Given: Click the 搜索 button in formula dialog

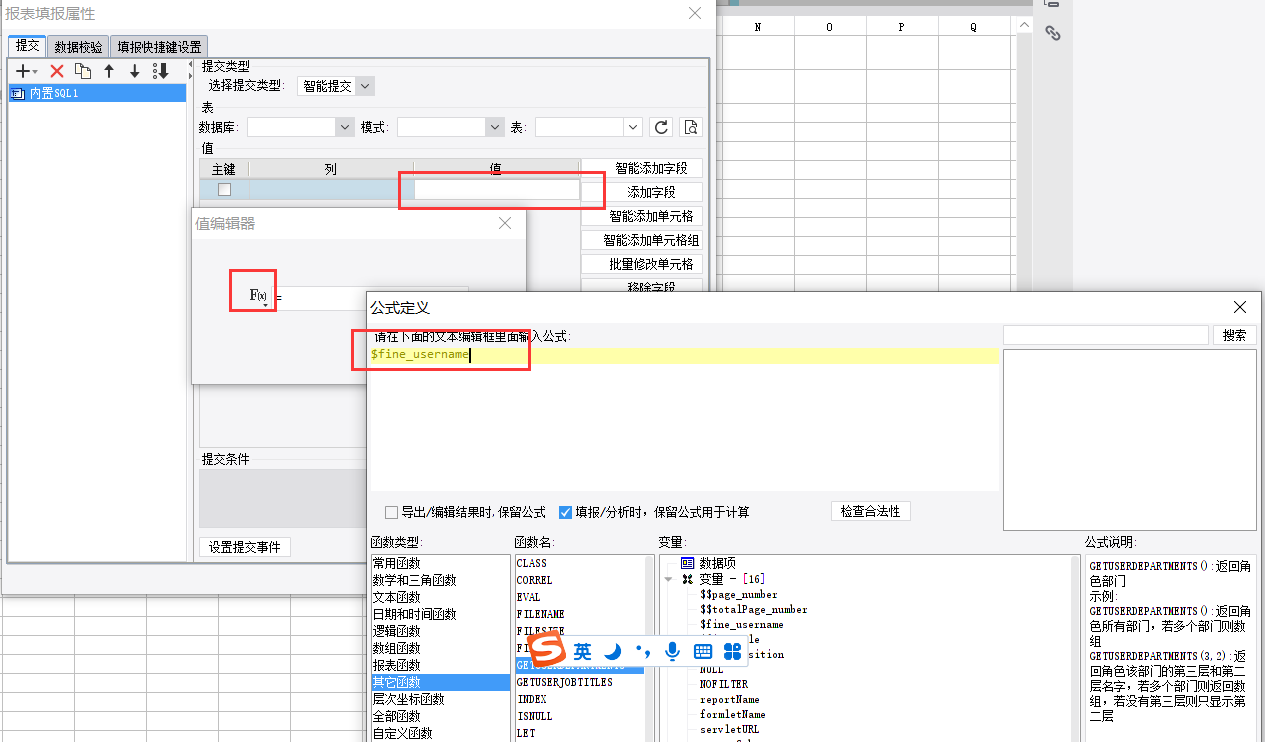Looking at the screenshot, I should (1235, 335).
